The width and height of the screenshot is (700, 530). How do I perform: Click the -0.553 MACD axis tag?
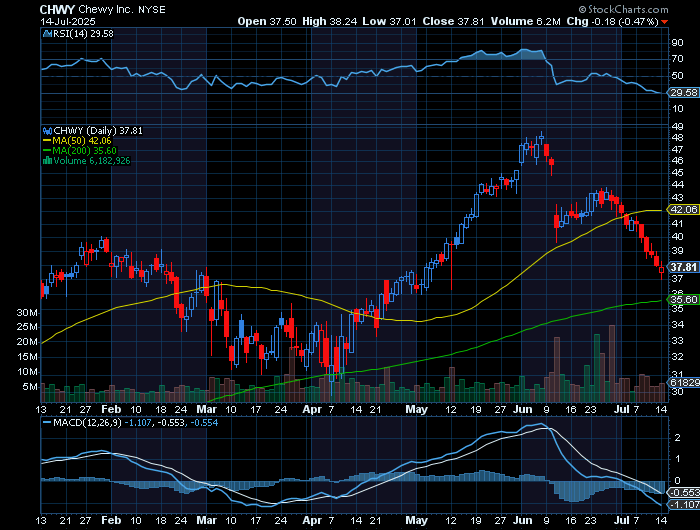(683, 492)
